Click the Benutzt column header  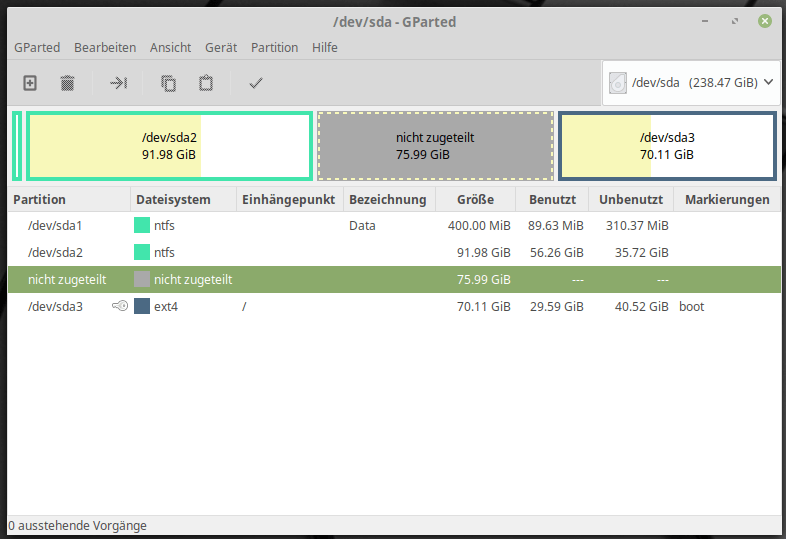552,200
